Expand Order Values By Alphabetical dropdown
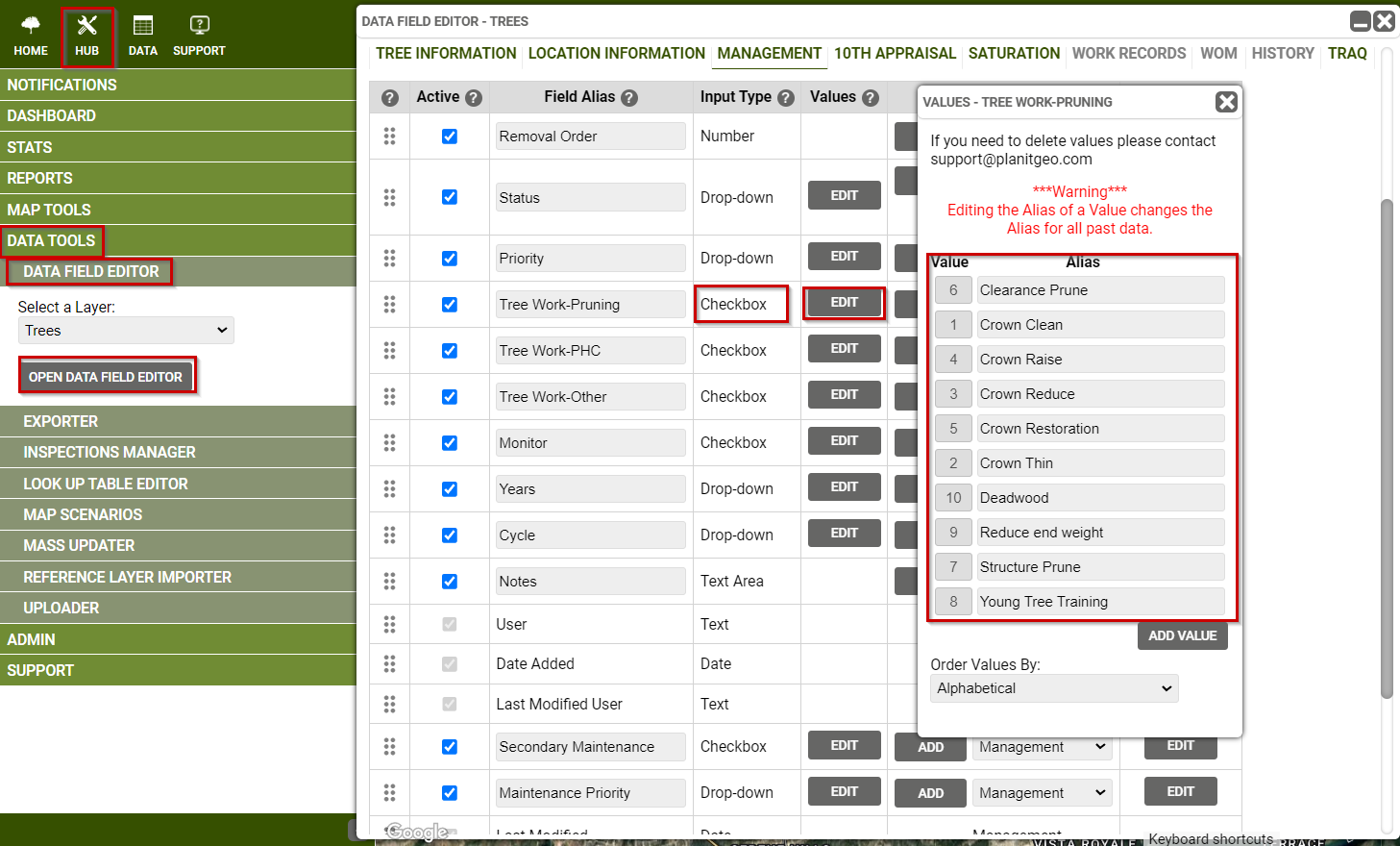 [1054, 688]
